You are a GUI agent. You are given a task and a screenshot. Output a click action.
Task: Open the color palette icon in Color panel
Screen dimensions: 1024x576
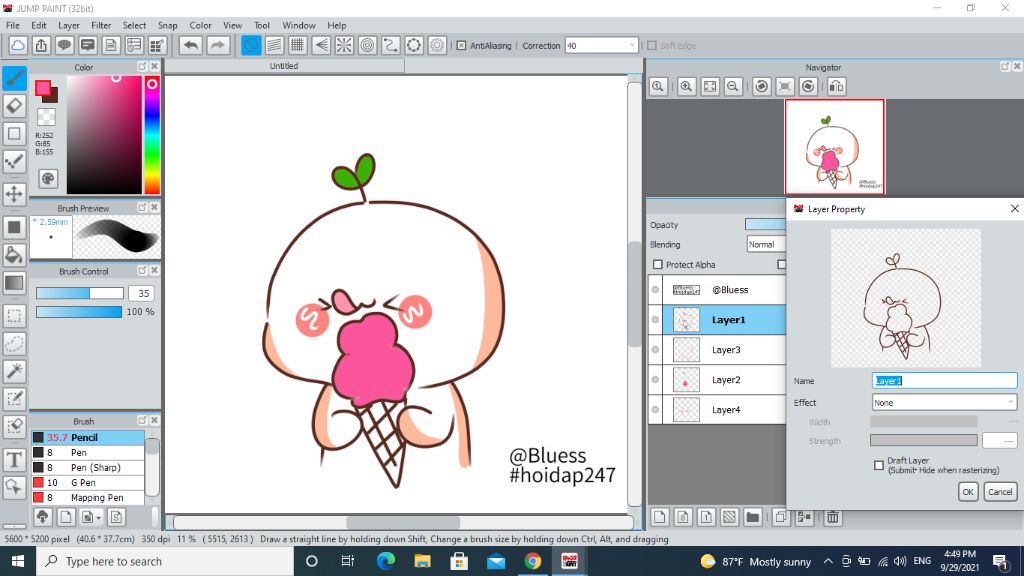pyautogui.click(x=48, y=178)
